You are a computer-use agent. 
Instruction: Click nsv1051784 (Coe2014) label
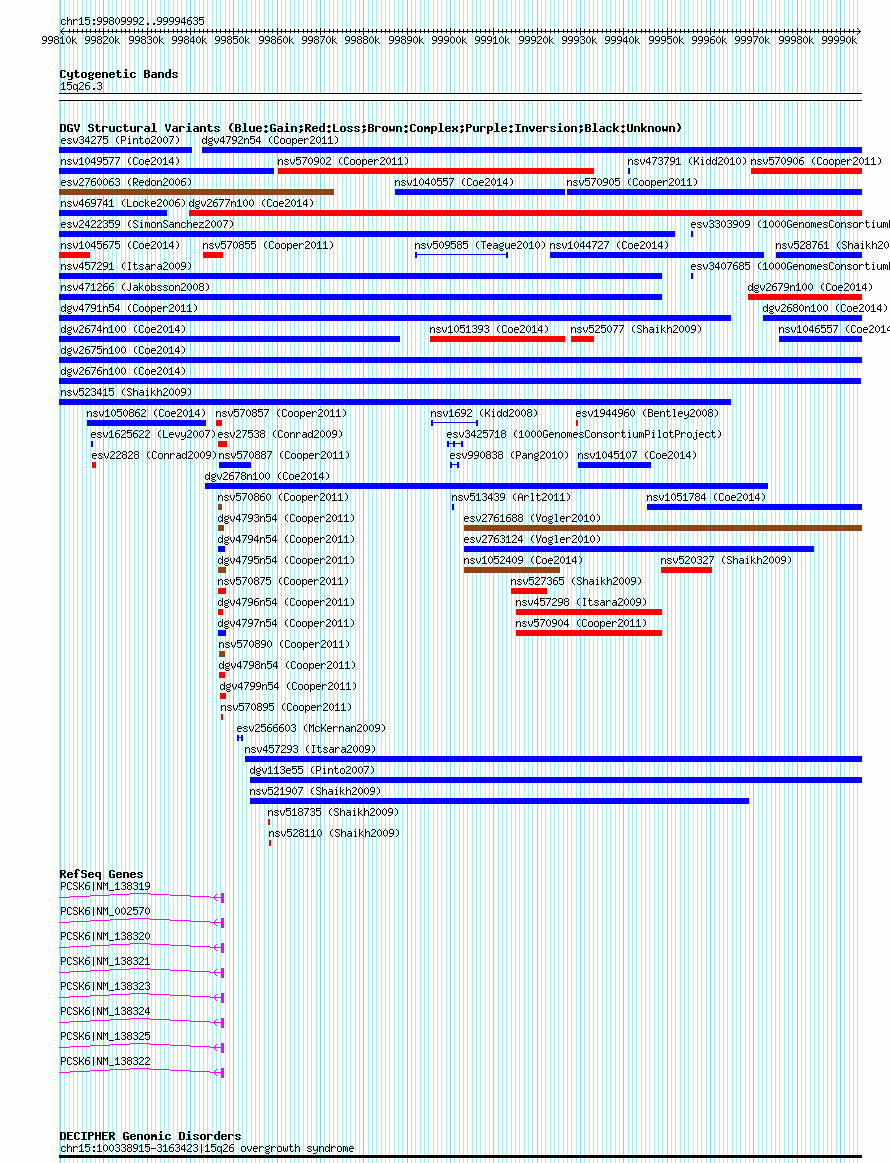pos(706,497)
